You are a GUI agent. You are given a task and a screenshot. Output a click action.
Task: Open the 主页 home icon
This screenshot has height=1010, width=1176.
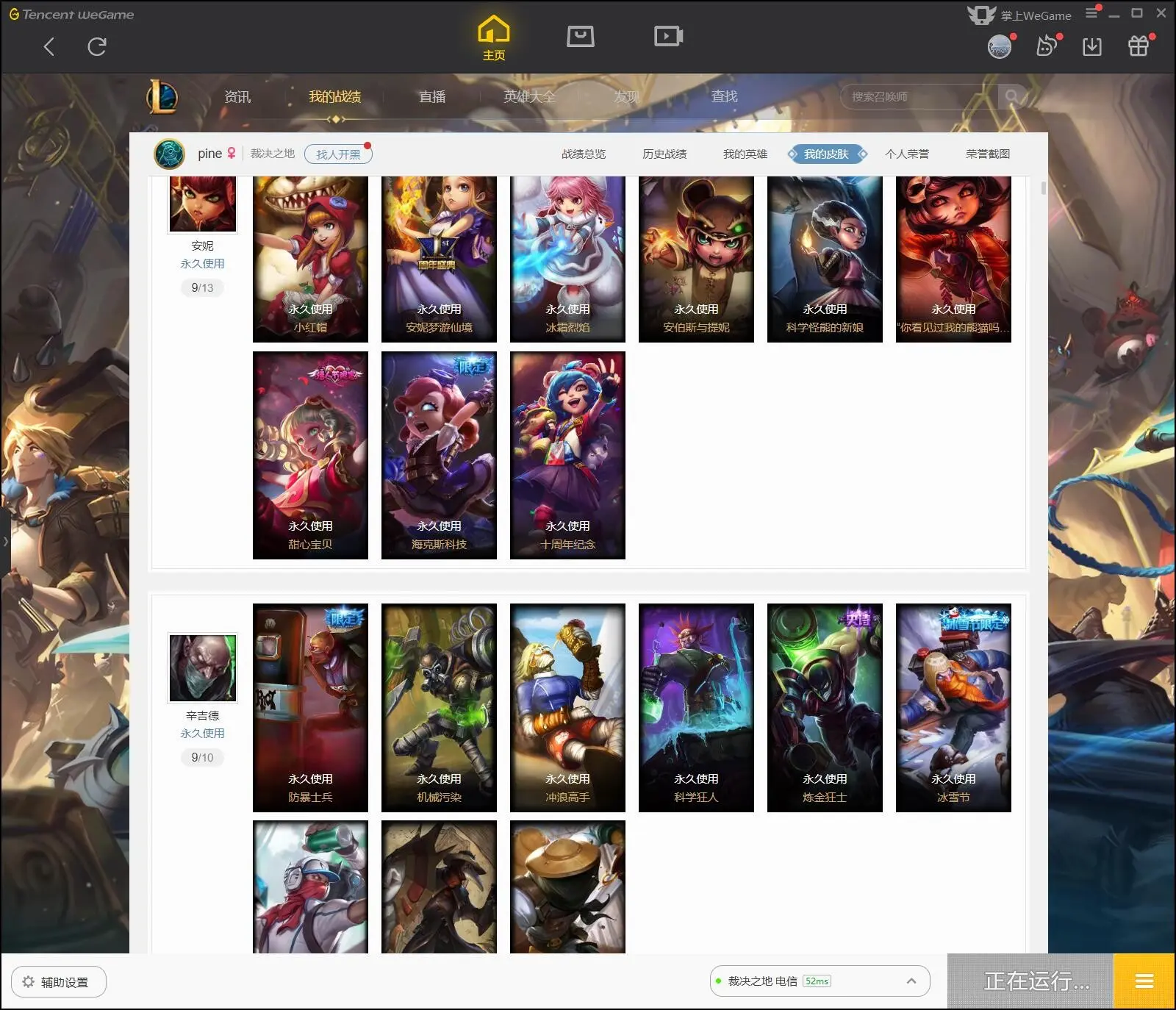pyautogui.click(x=493, y=37)
